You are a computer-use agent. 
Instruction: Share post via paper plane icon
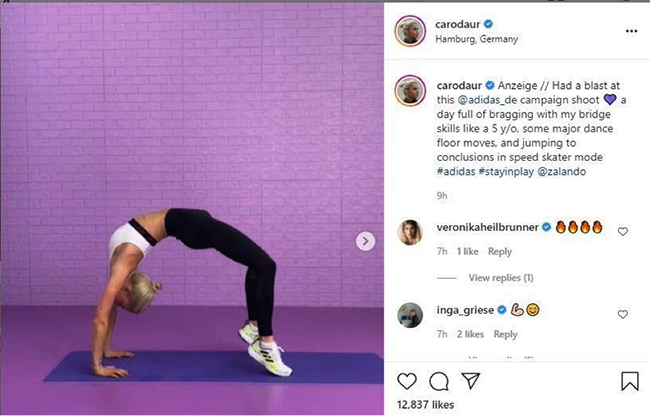[471, 380]
